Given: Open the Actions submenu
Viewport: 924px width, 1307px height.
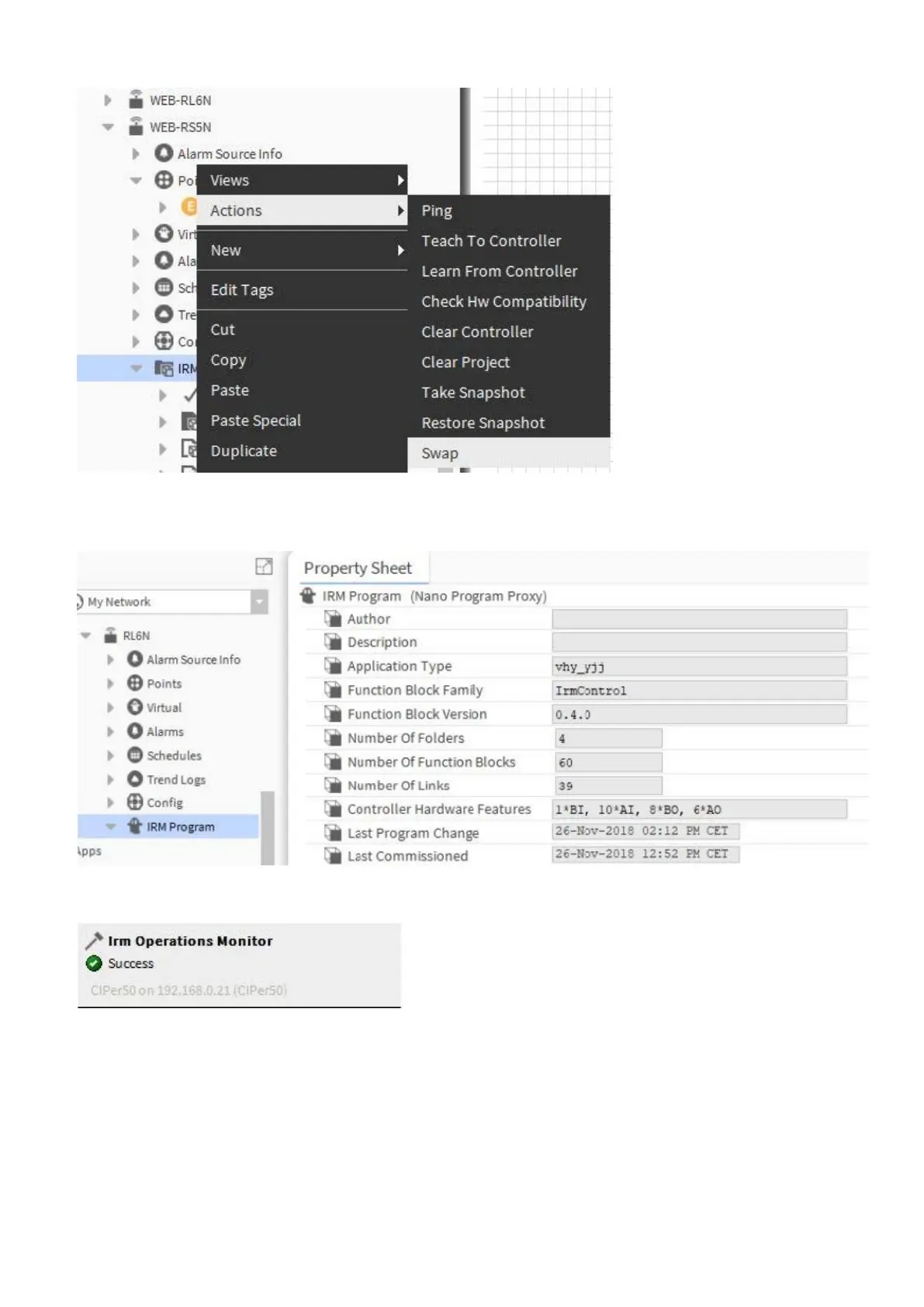Looking at the screenshot, I should (302, 210).
